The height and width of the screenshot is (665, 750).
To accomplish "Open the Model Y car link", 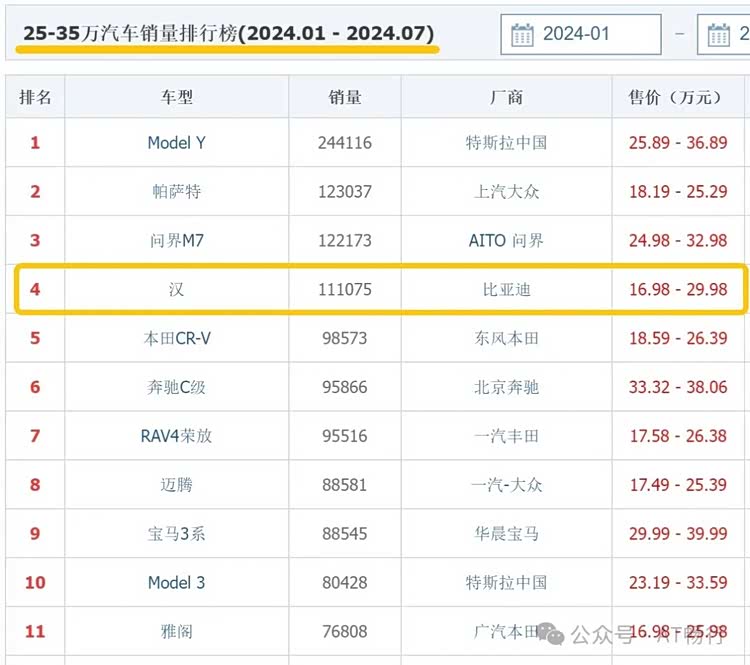I will pos(176,143).
